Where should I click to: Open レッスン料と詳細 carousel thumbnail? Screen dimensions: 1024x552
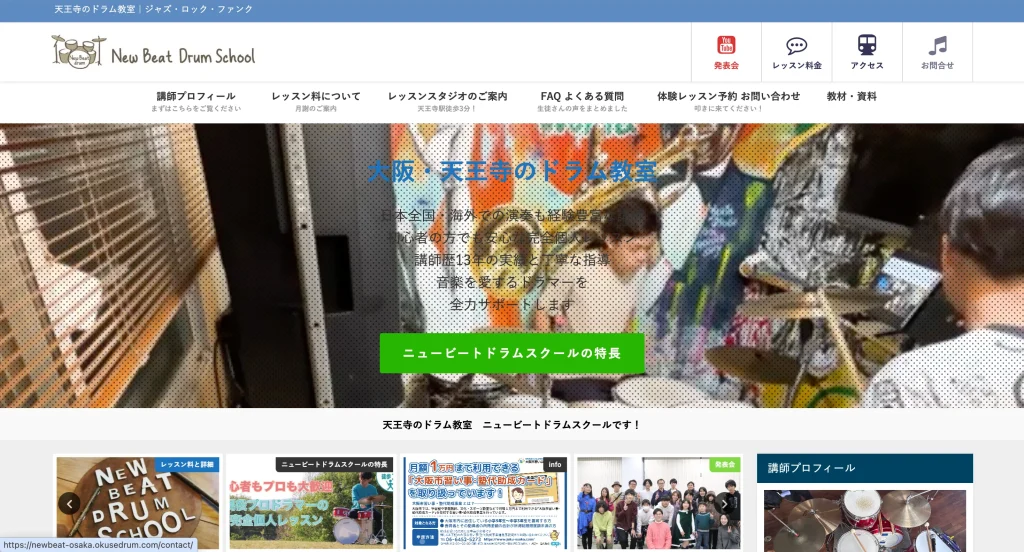tap(138, 503)
